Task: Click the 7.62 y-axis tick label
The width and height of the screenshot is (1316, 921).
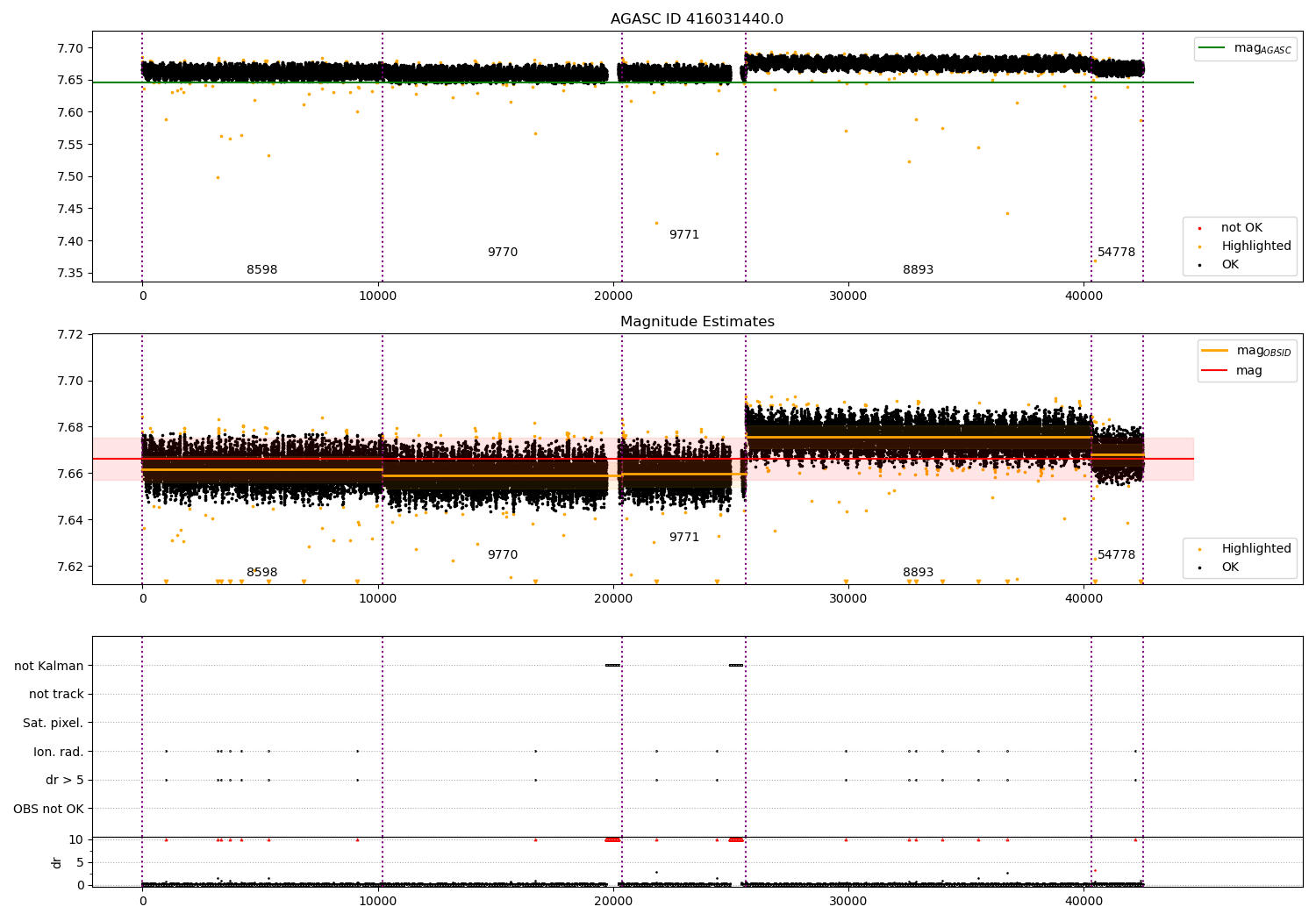Action: [x=70, y=567]
